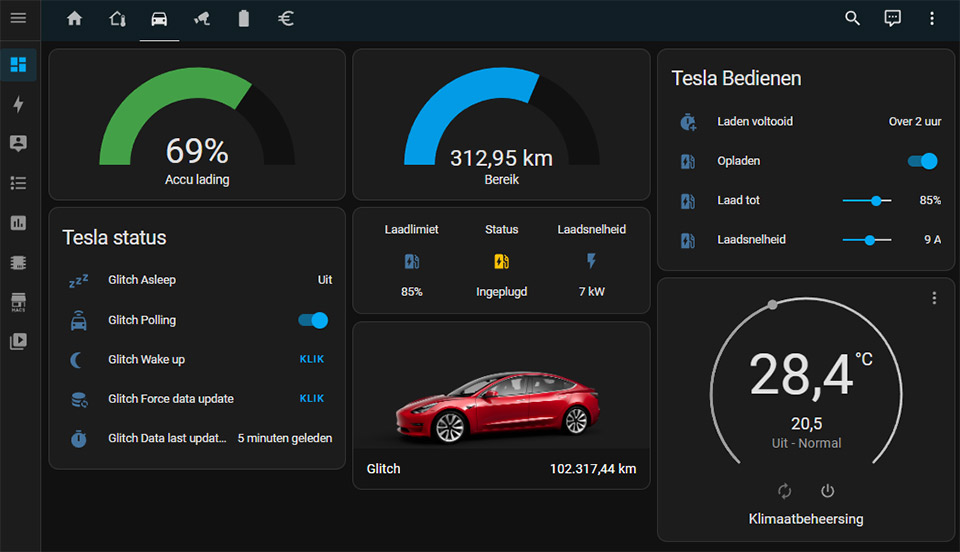This screenshot has height=552, width=960.
Task: Adjust the Laad tot slider
Action: tap(867, 200)
